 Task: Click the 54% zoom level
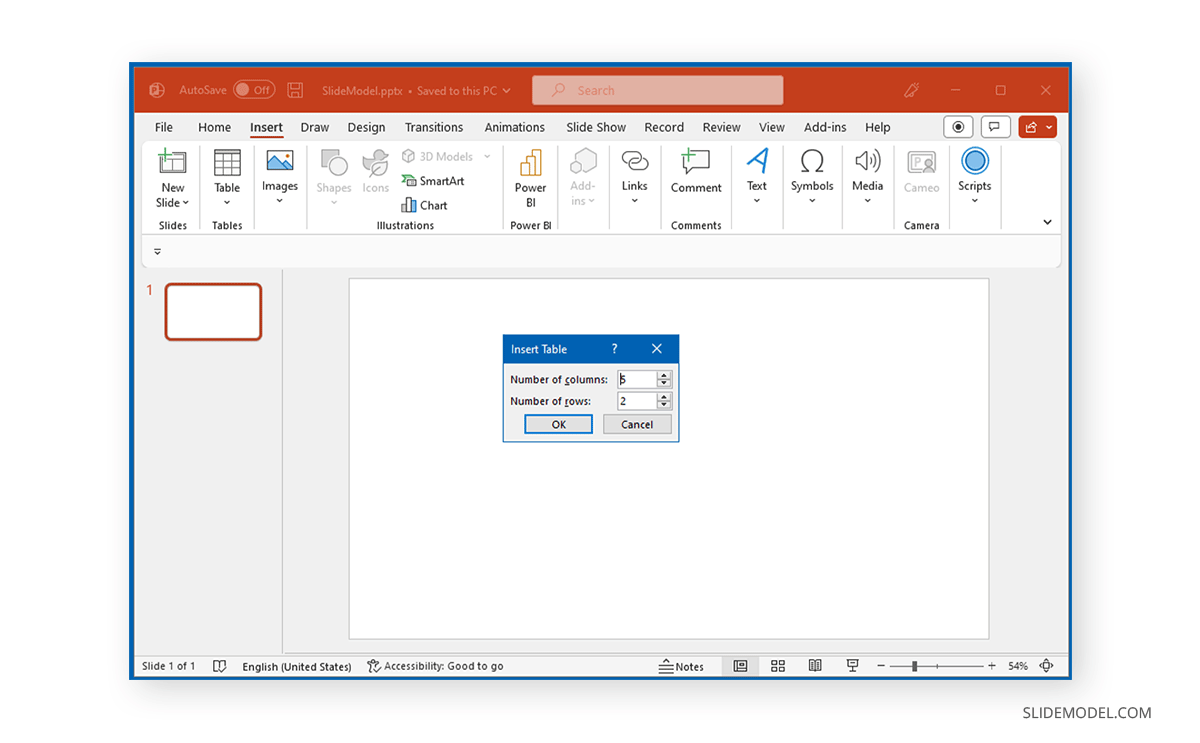tap(1018, 666)
